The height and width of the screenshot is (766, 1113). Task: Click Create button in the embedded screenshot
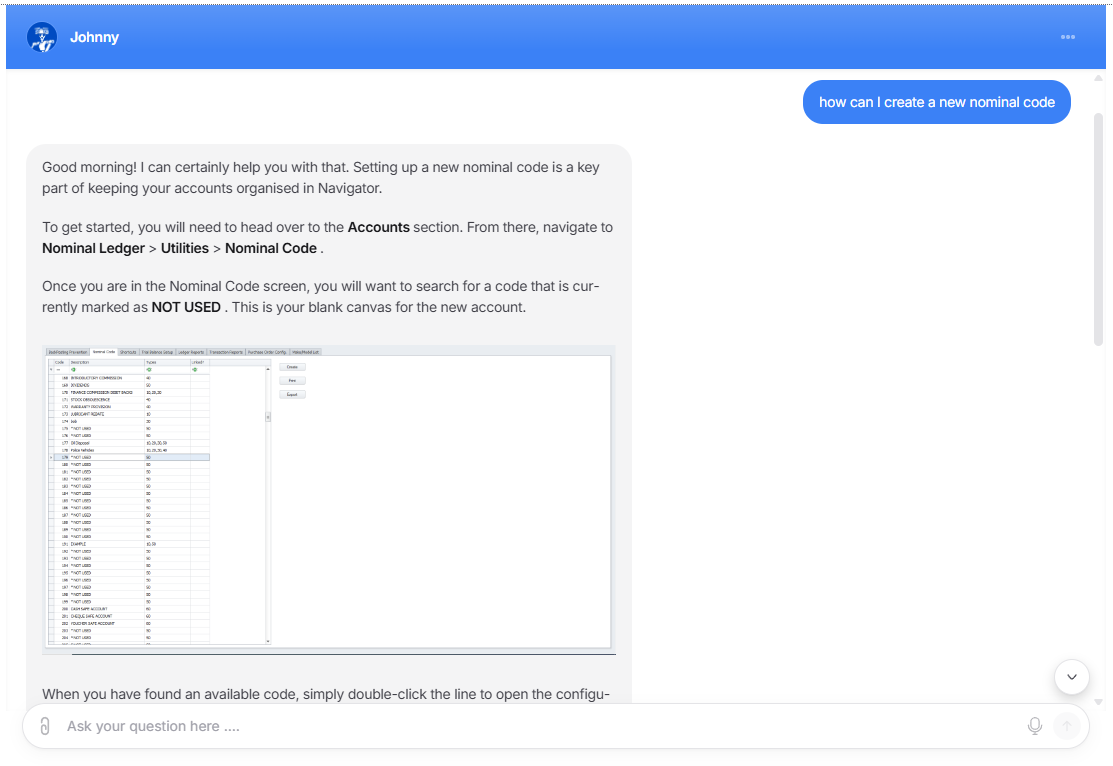click(292, 367)
